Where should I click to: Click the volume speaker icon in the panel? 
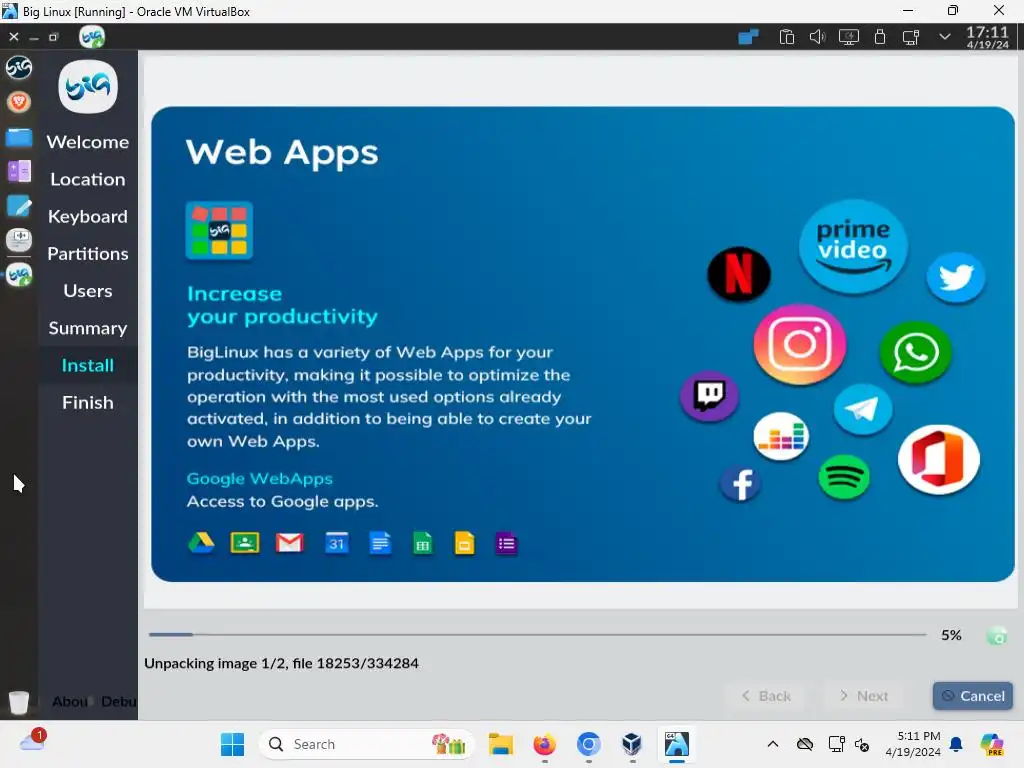(817, 37)
